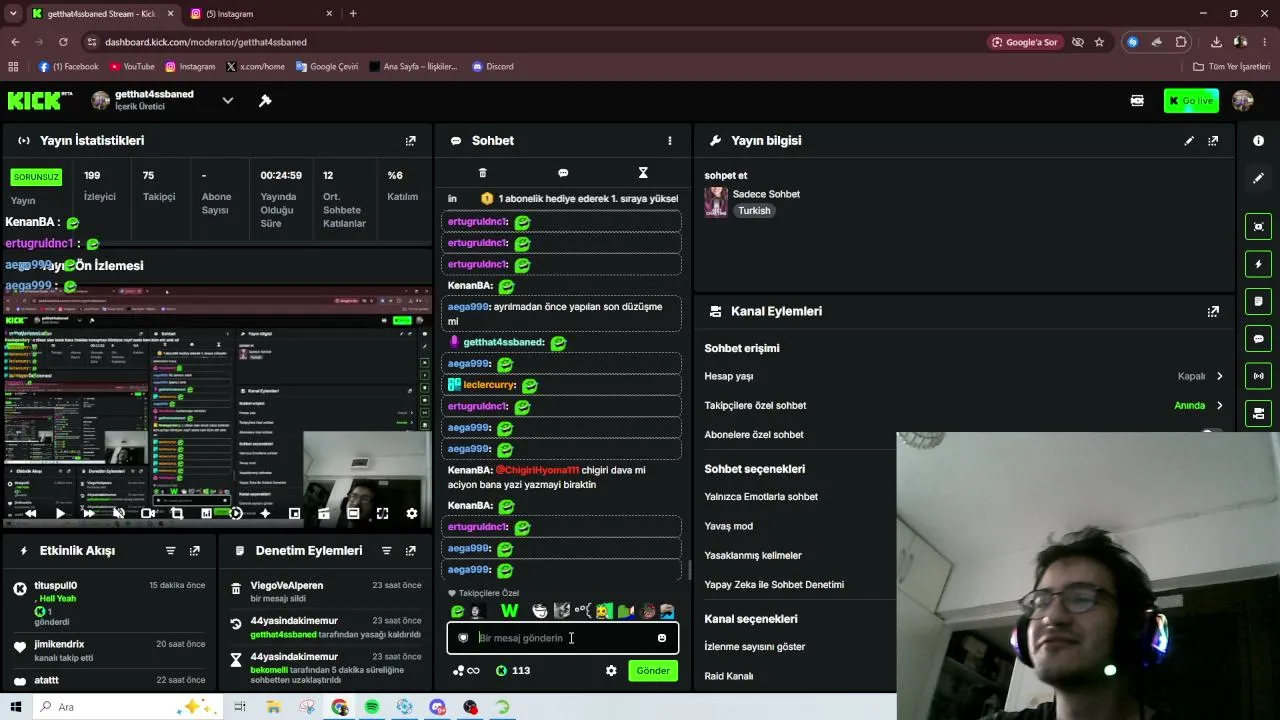Viewport: 1280px width, 720px height.
Task: Toggle the channel actions widget in right sidebar
Action: tap(1258, 413)
